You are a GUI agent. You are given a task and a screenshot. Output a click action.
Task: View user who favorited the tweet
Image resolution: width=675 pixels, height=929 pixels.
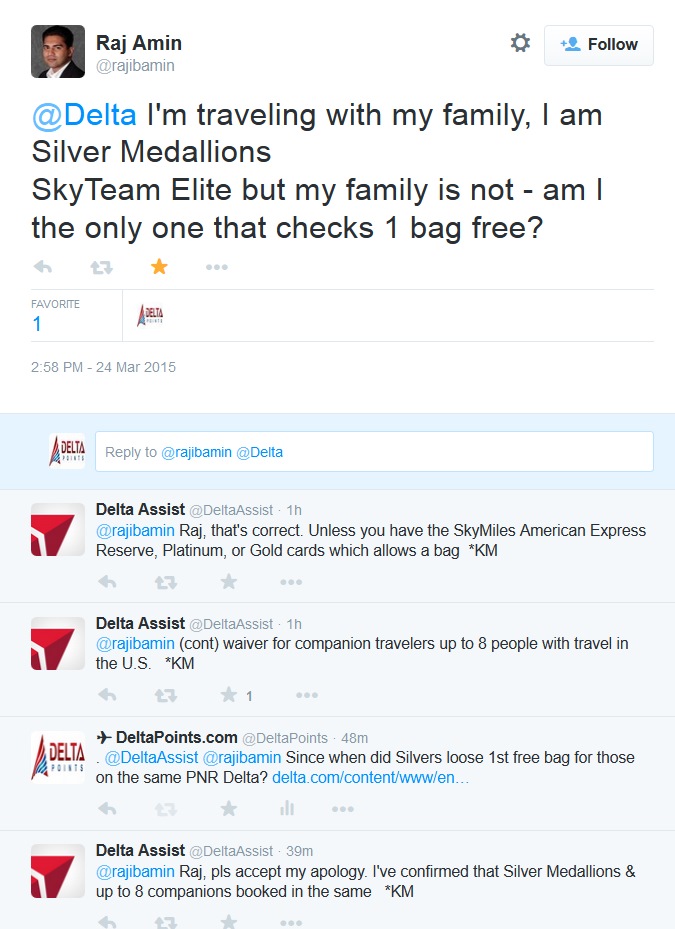150,315
